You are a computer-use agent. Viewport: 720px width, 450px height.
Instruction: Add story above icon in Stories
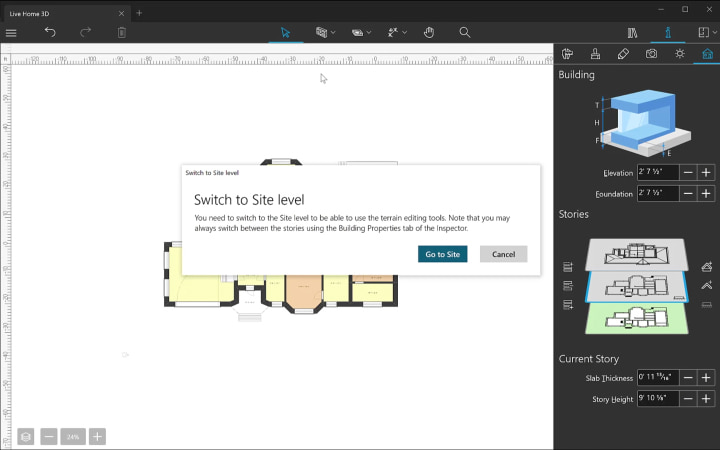point(568,267)
